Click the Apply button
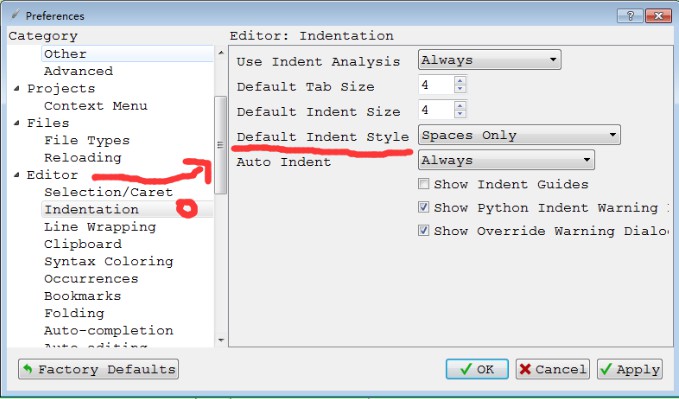 point(630,369)
